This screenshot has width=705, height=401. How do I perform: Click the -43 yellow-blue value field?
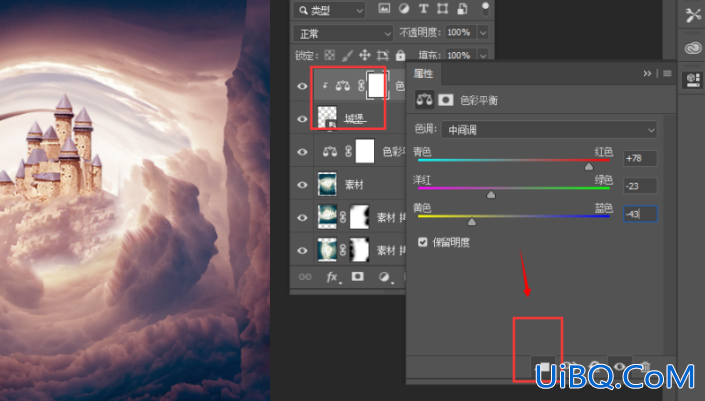[x=640, y=214]
